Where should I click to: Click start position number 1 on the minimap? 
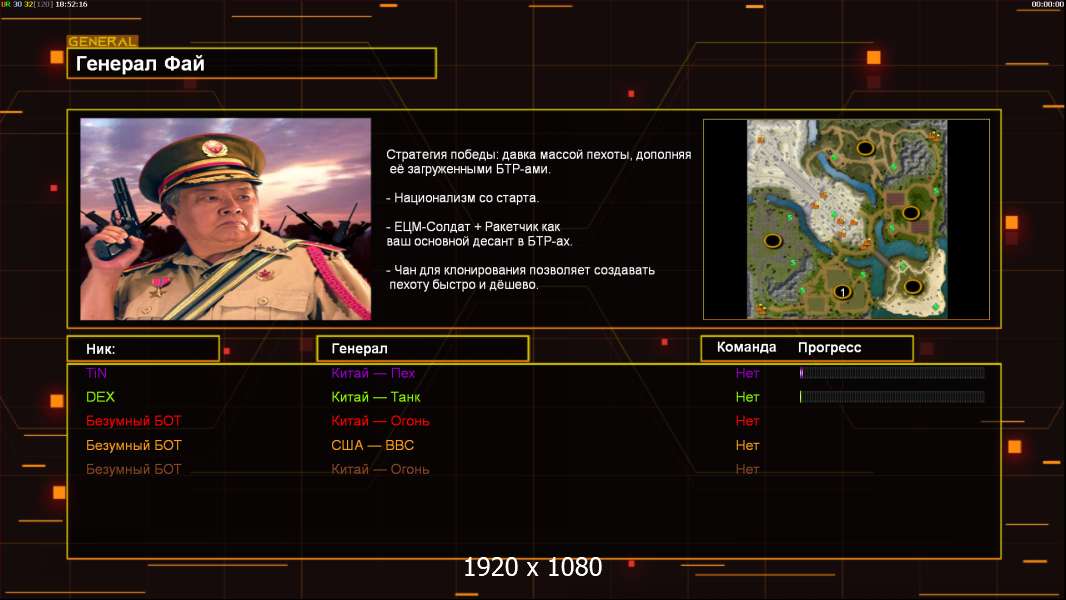click(x=842, y=292)
